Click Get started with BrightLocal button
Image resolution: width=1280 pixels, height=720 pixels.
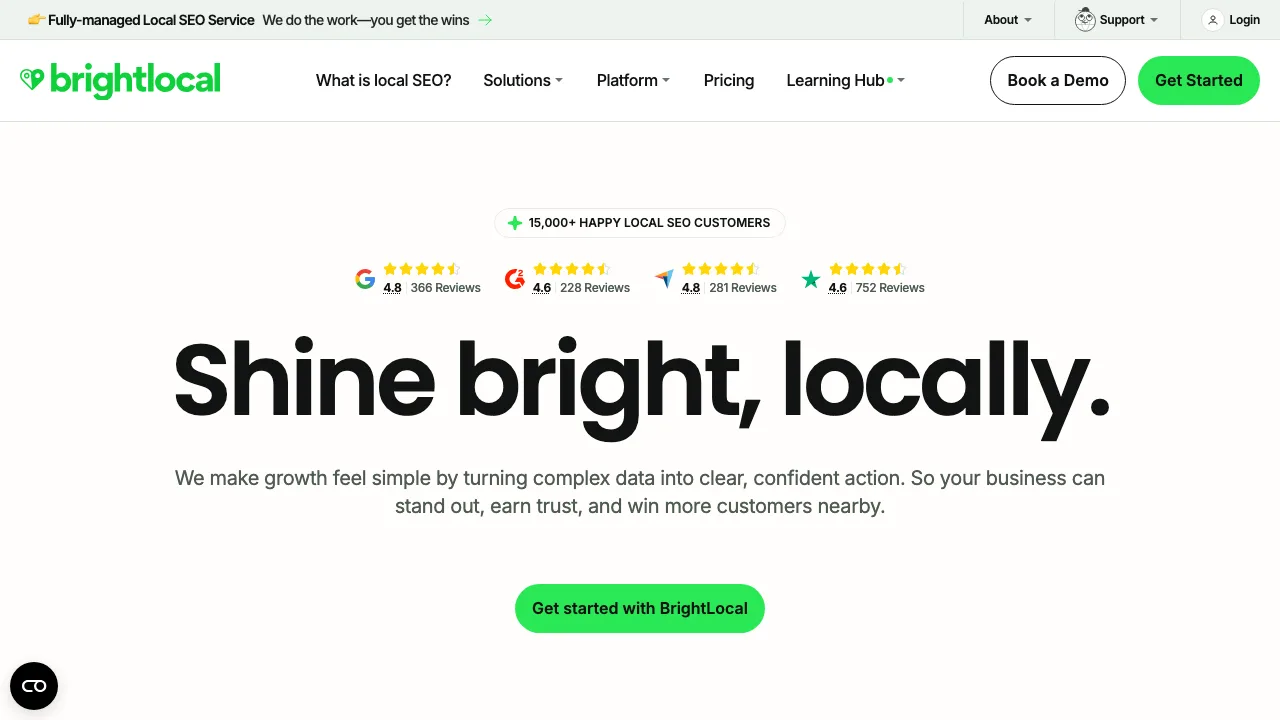640,608
